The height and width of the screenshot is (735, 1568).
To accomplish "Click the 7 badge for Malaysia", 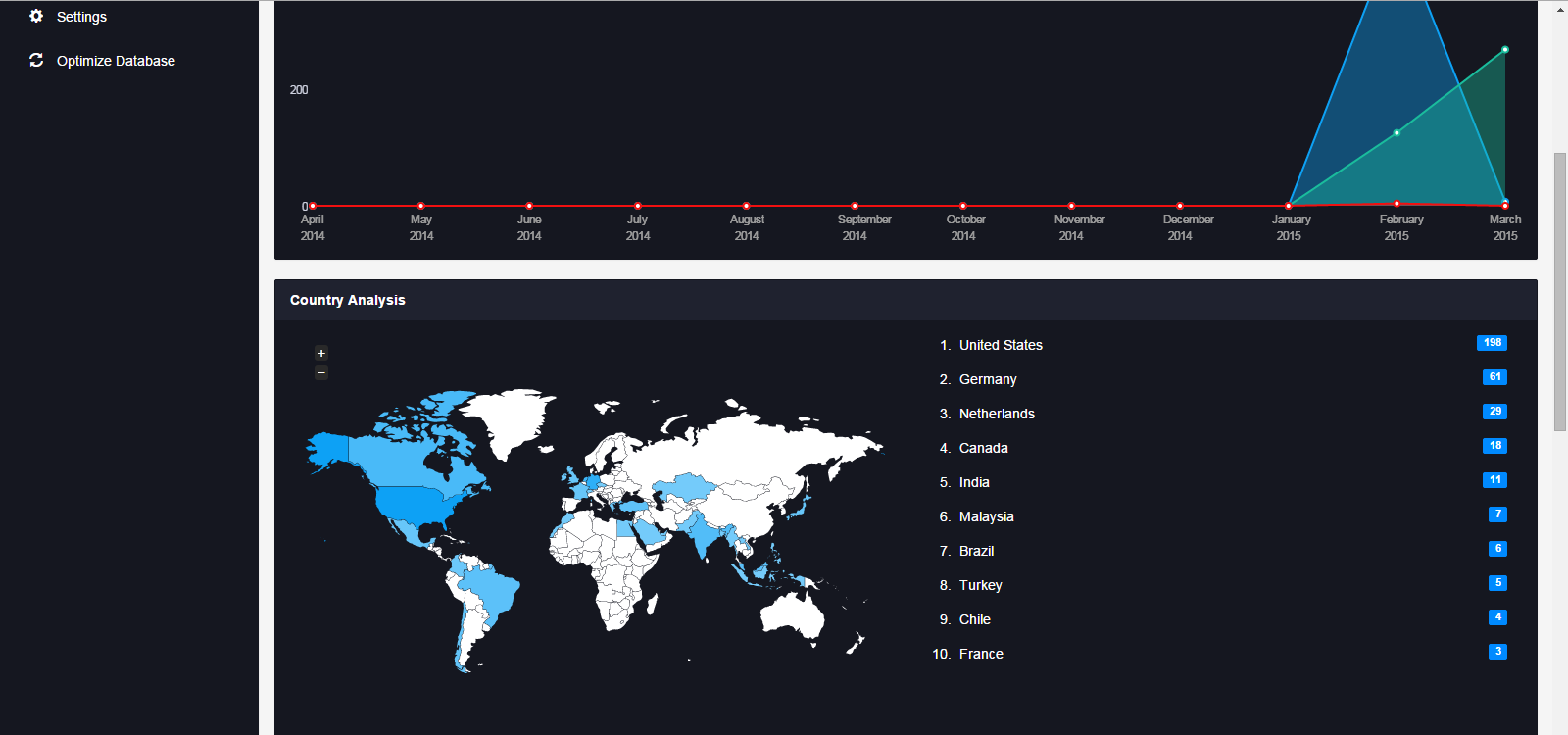I will coord(1497,514).
